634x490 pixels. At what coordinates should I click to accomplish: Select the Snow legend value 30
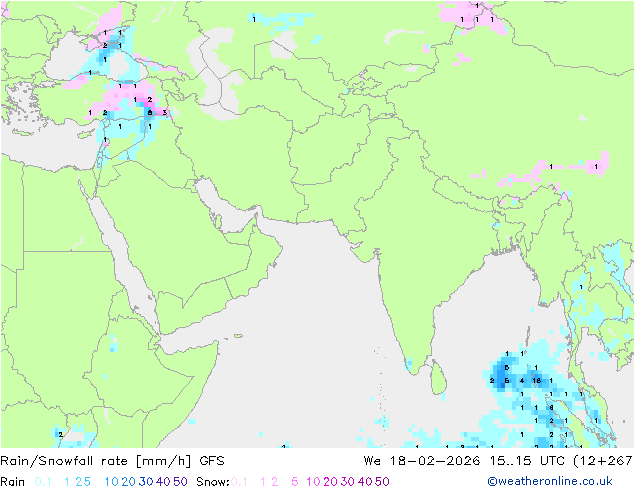point(348,482)
